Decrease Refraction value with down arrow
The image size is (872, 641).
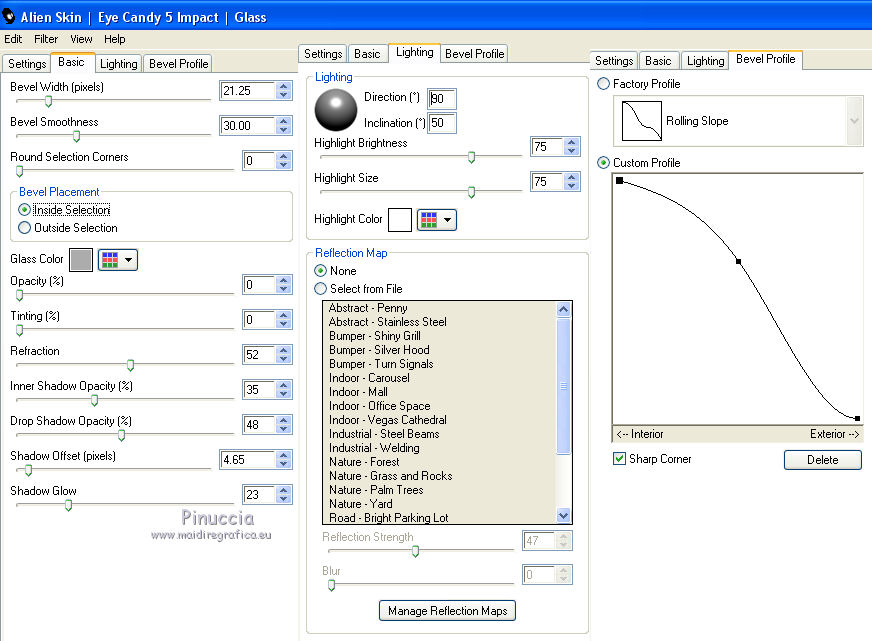pos(284,359)
